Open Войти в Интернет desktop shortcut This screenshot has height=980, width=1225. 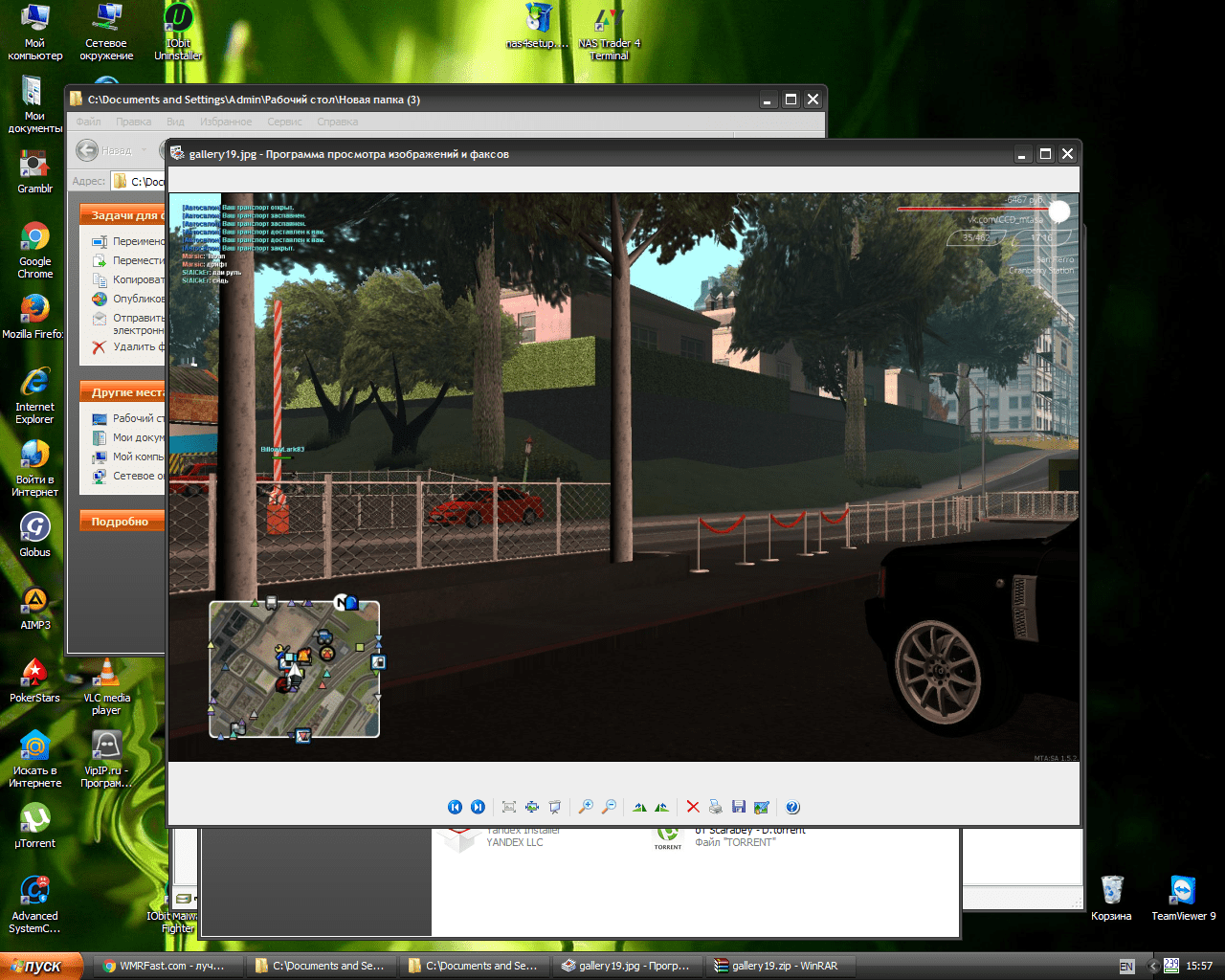click(35, 468)
